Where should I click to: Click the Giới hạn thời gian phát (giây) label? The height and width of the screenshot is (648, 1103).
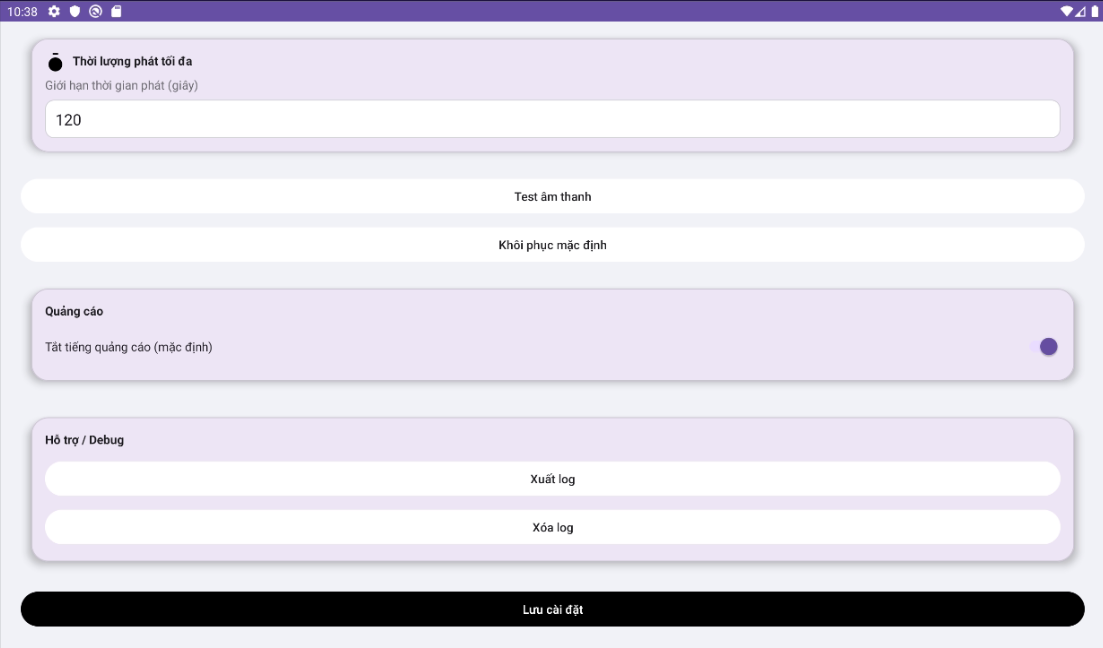click(x=122, y=86)
